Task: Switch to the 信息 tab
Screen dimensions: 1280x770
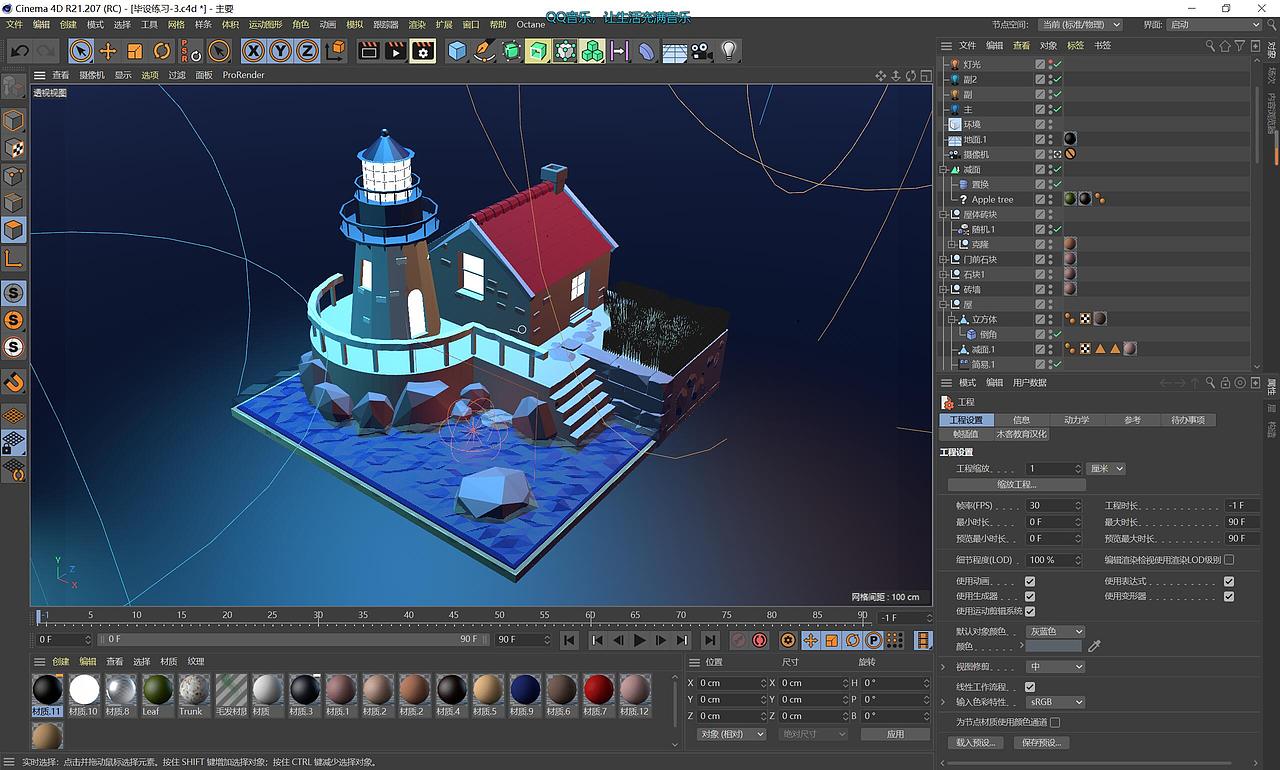Action: [1021, 420]
